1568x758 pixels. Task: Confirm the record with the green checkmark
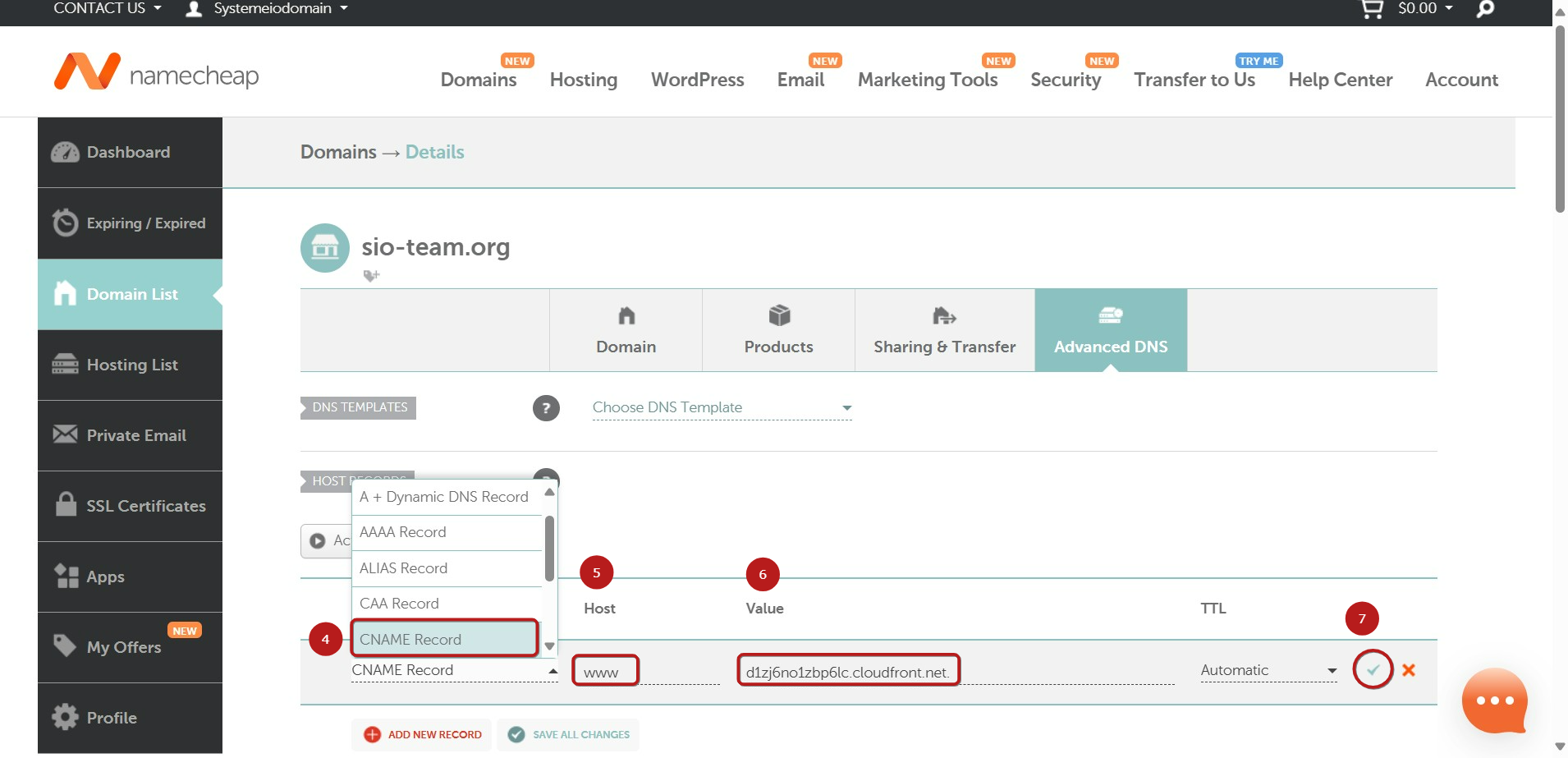click(1373, 669)
